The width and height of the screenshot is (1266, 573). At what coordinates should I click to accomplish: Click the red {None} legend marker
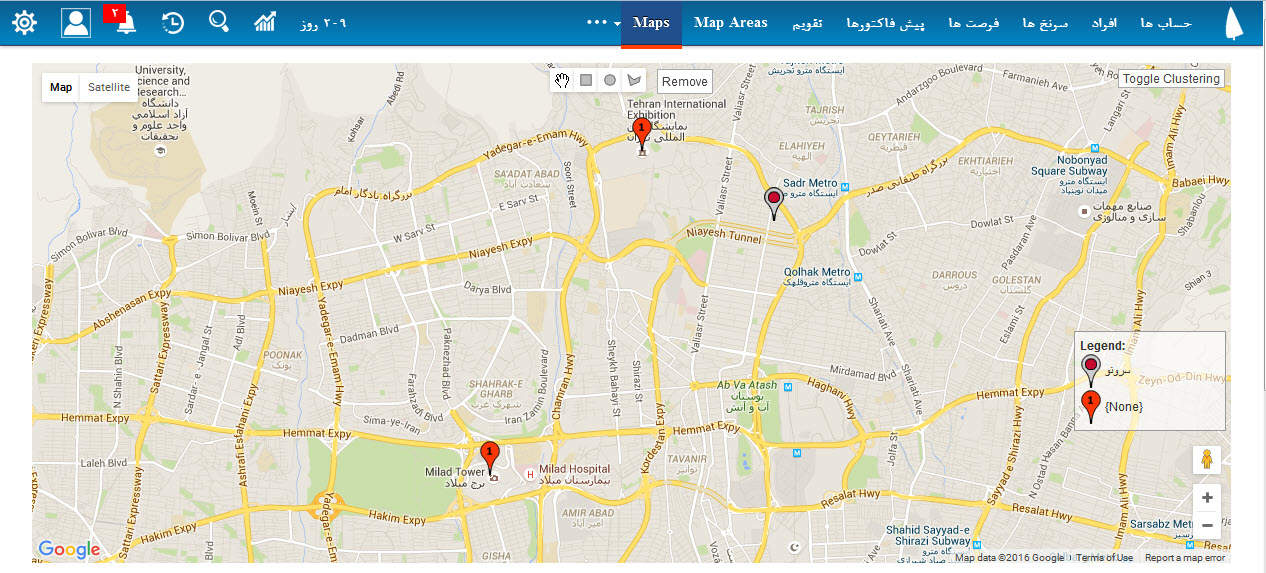click(1091, 406)
